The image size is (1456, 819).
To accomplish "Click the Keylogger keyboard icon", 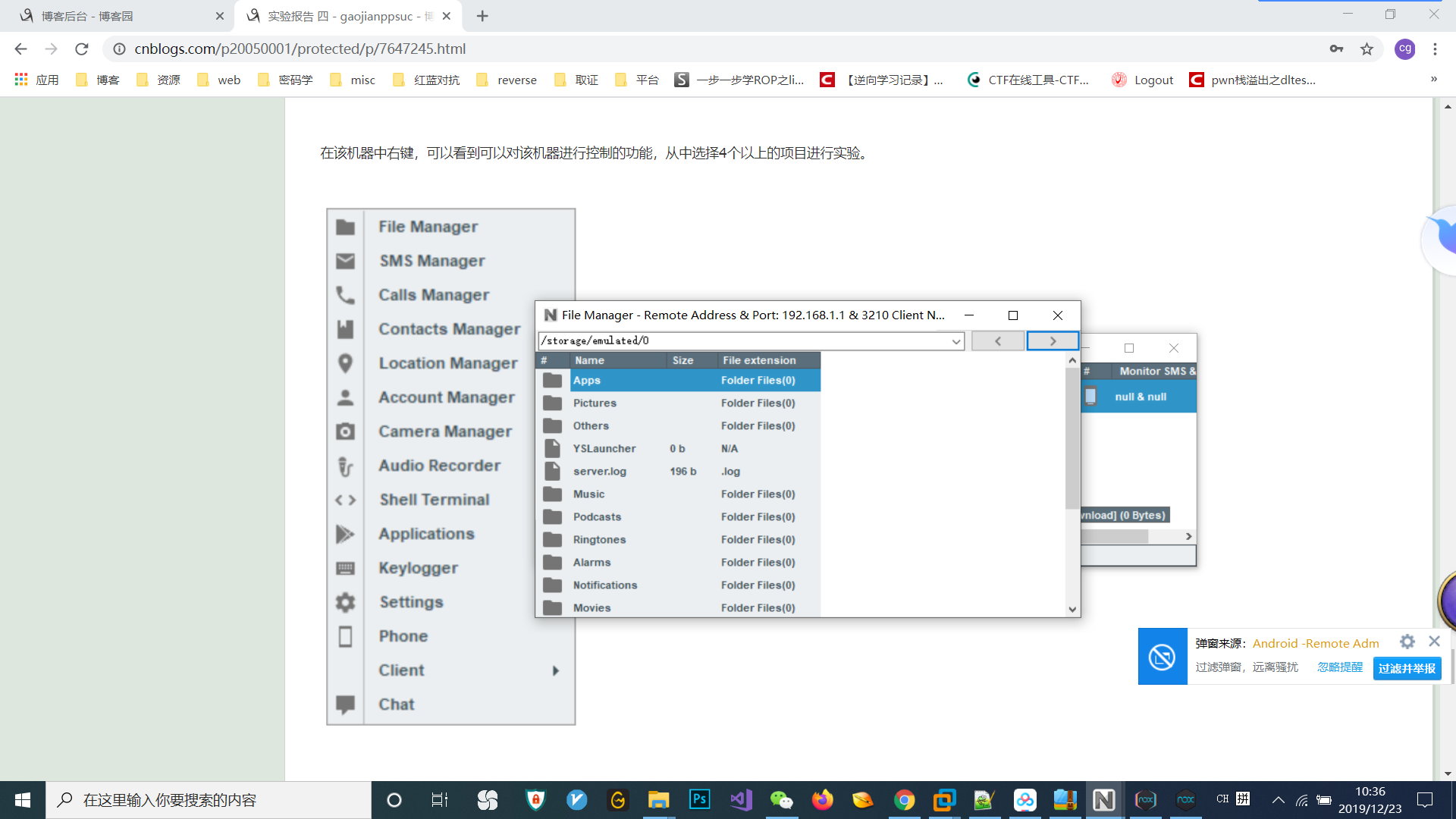I will pyautogui.click(x=345, y=568).
